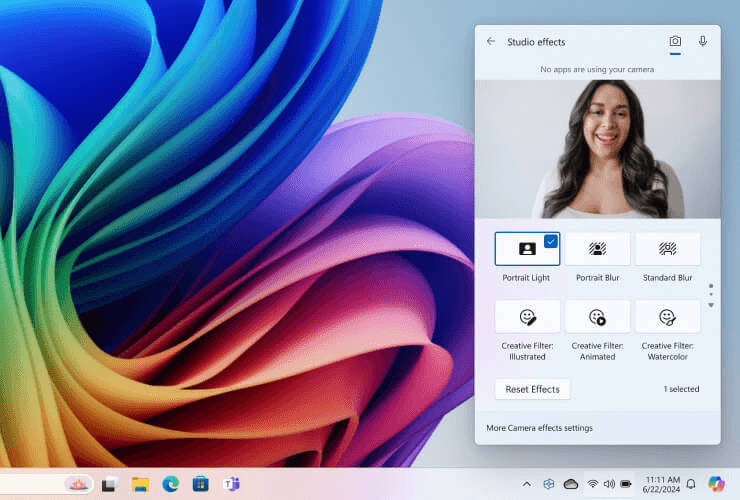Open the Studio effects tray icon

click(x=548, y=484)
